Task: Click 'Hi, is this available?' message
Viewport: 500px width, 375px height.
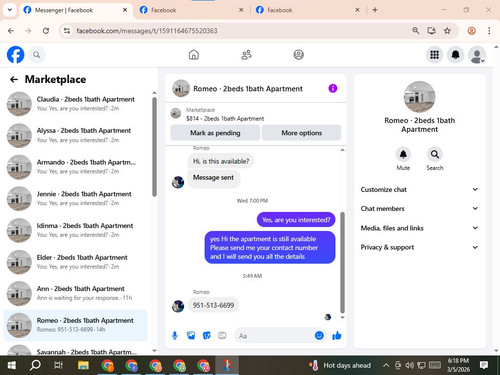Action: (221, 161)
